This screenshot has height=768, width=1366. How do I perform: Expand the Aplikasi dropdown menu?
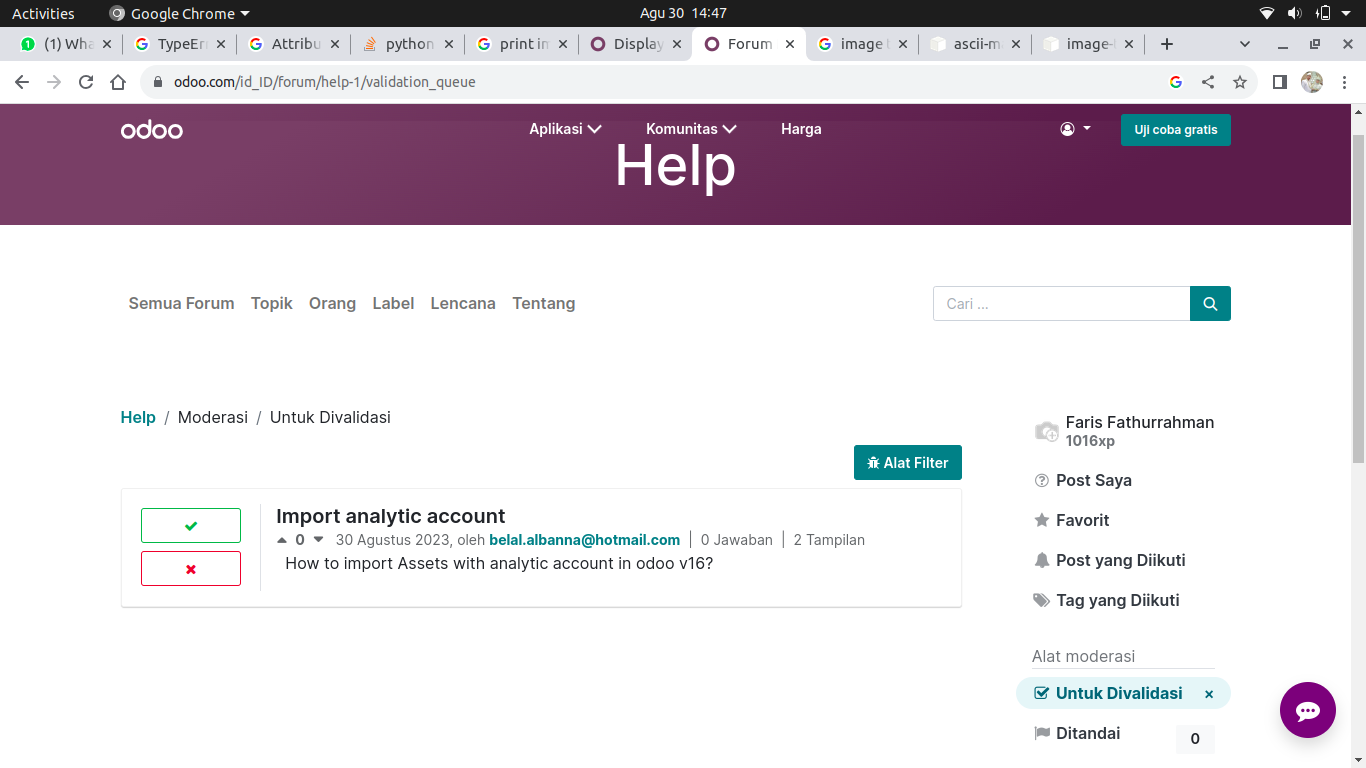(565, 129)
